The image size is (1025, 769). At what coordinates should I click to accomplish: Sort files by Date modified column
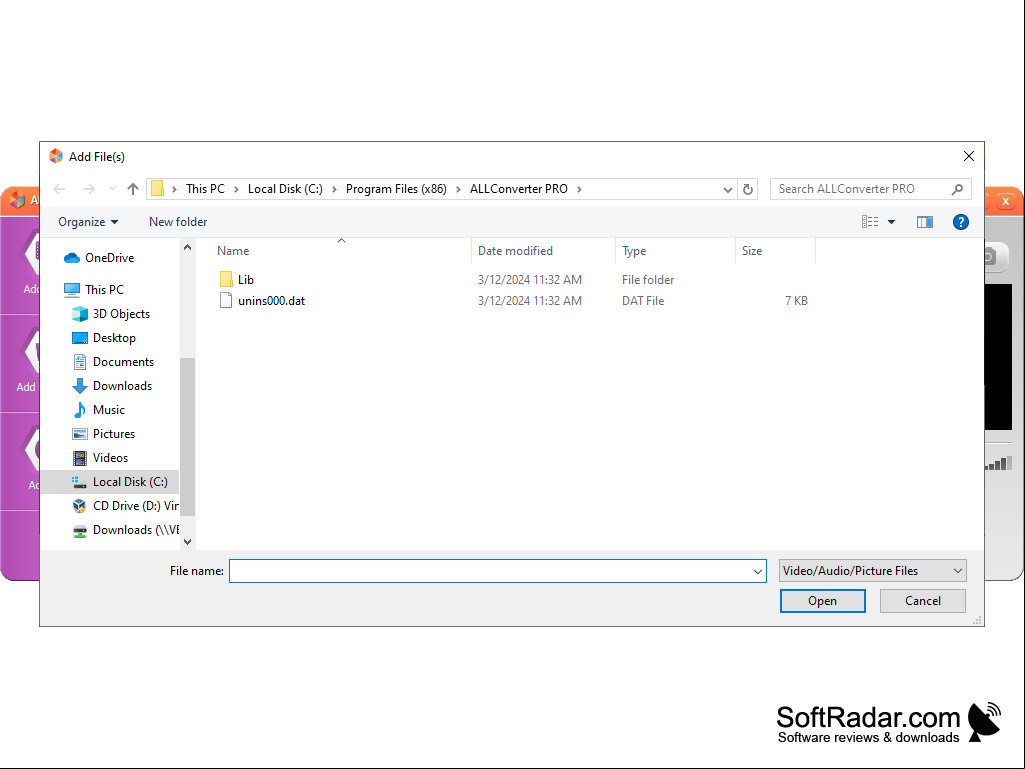515,251
